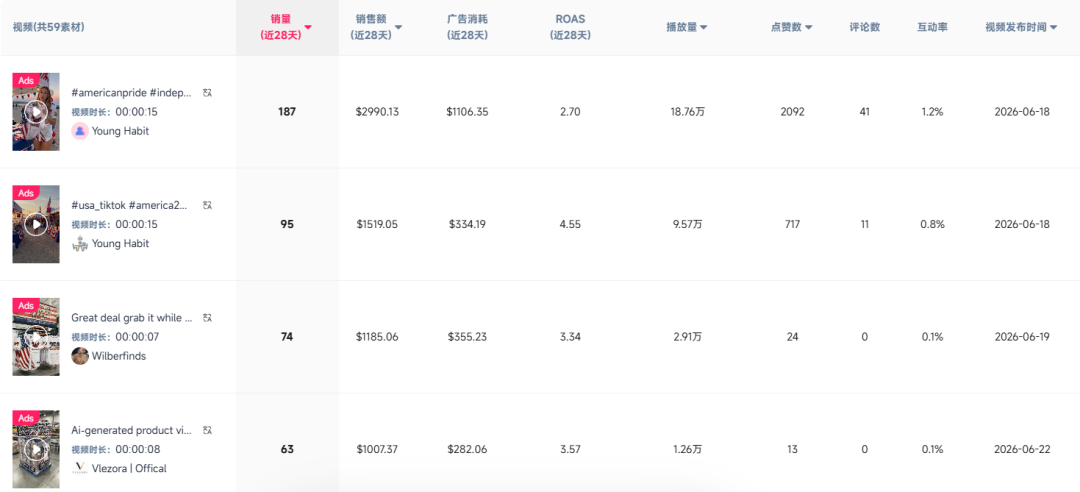This screenshot has width=1080, height=492.
Task: Open the Great deal grab it while video
Action: [x=132, y=318]
